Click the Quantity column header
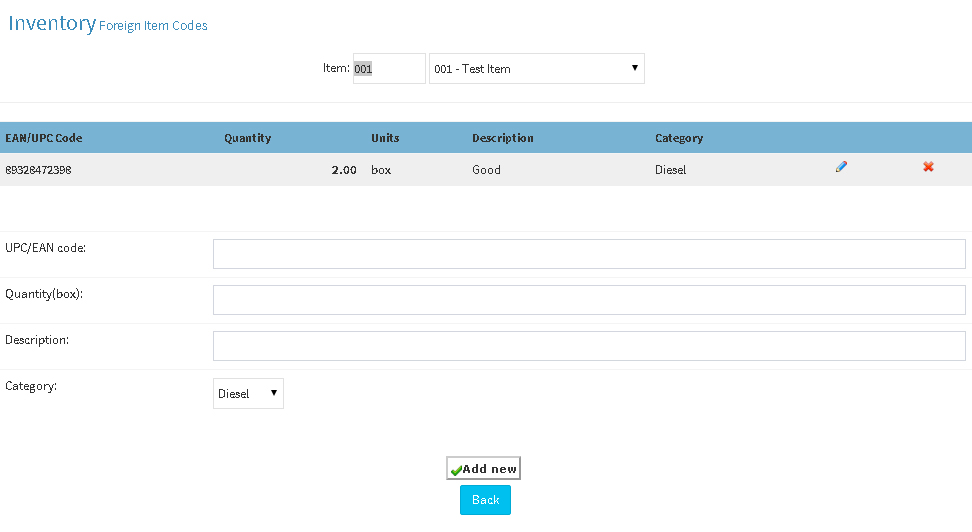The image size is (972, 532). click(x=247, y=138)
